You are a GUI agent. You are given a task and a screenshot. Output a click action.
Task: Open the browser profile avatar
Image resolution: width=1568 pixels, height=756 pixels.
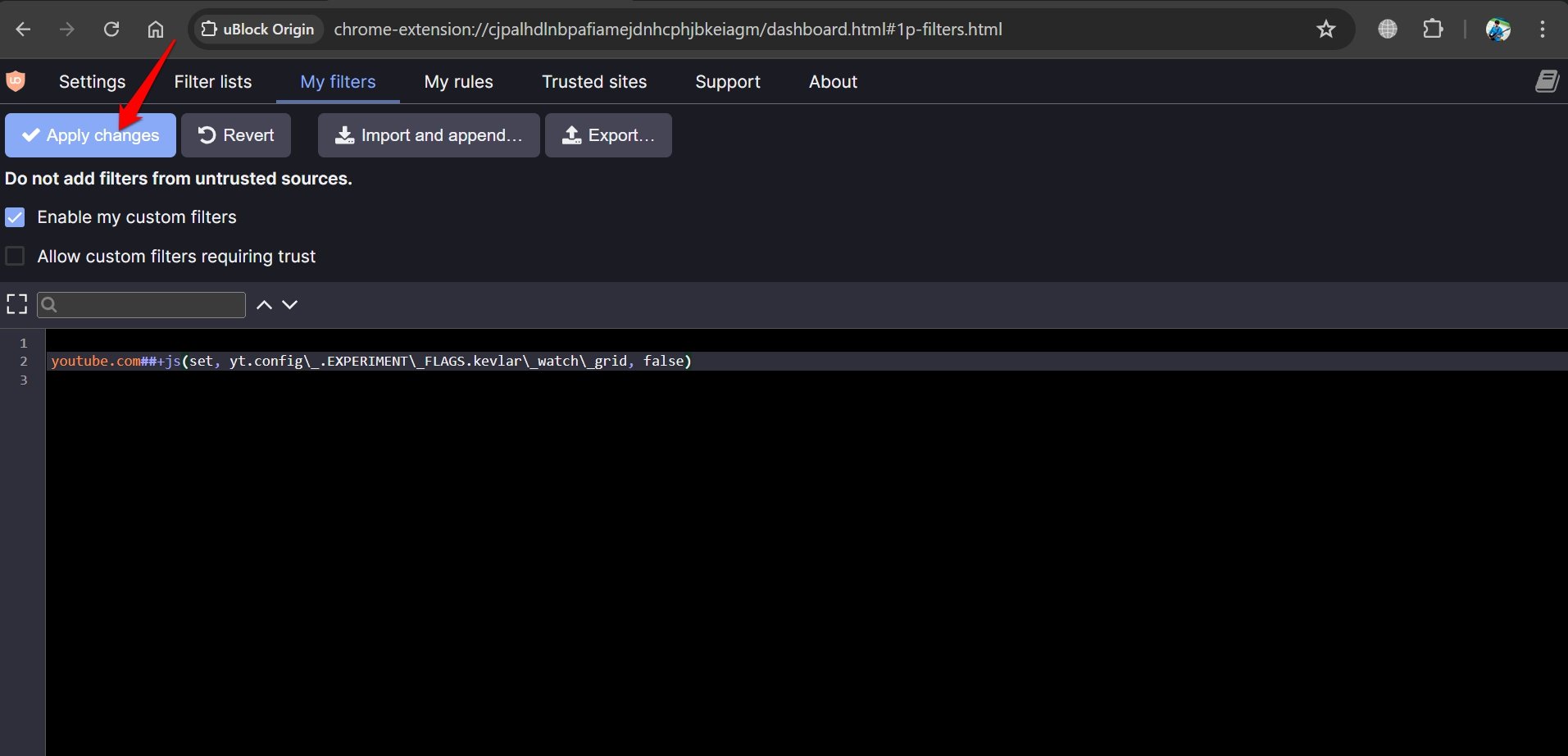click(1498, 30)
